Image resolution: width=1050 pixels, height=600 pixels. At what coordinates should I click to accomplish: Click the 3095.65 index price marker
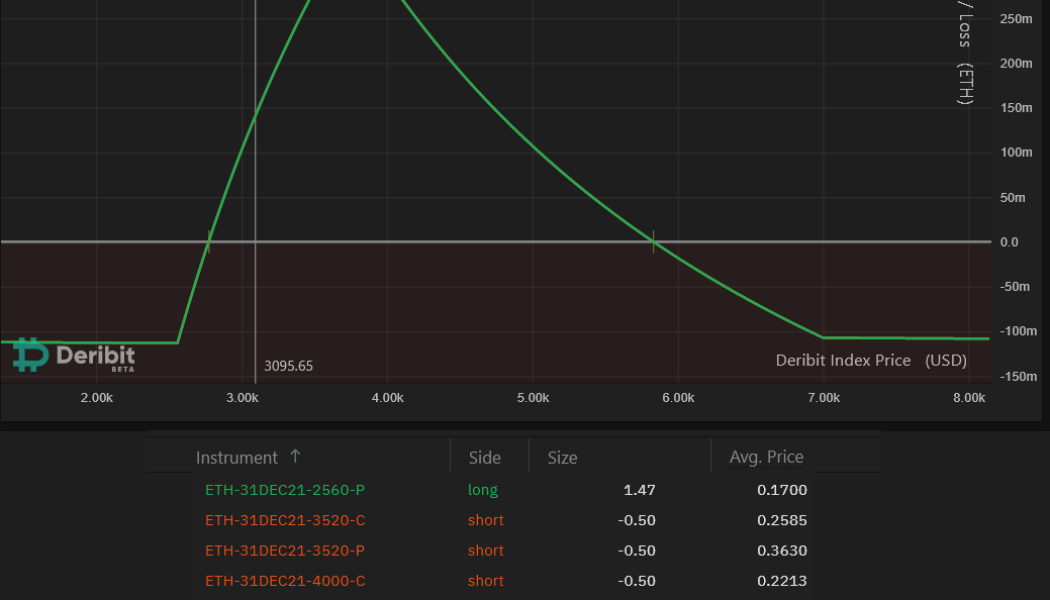click(x=288, y=366)
